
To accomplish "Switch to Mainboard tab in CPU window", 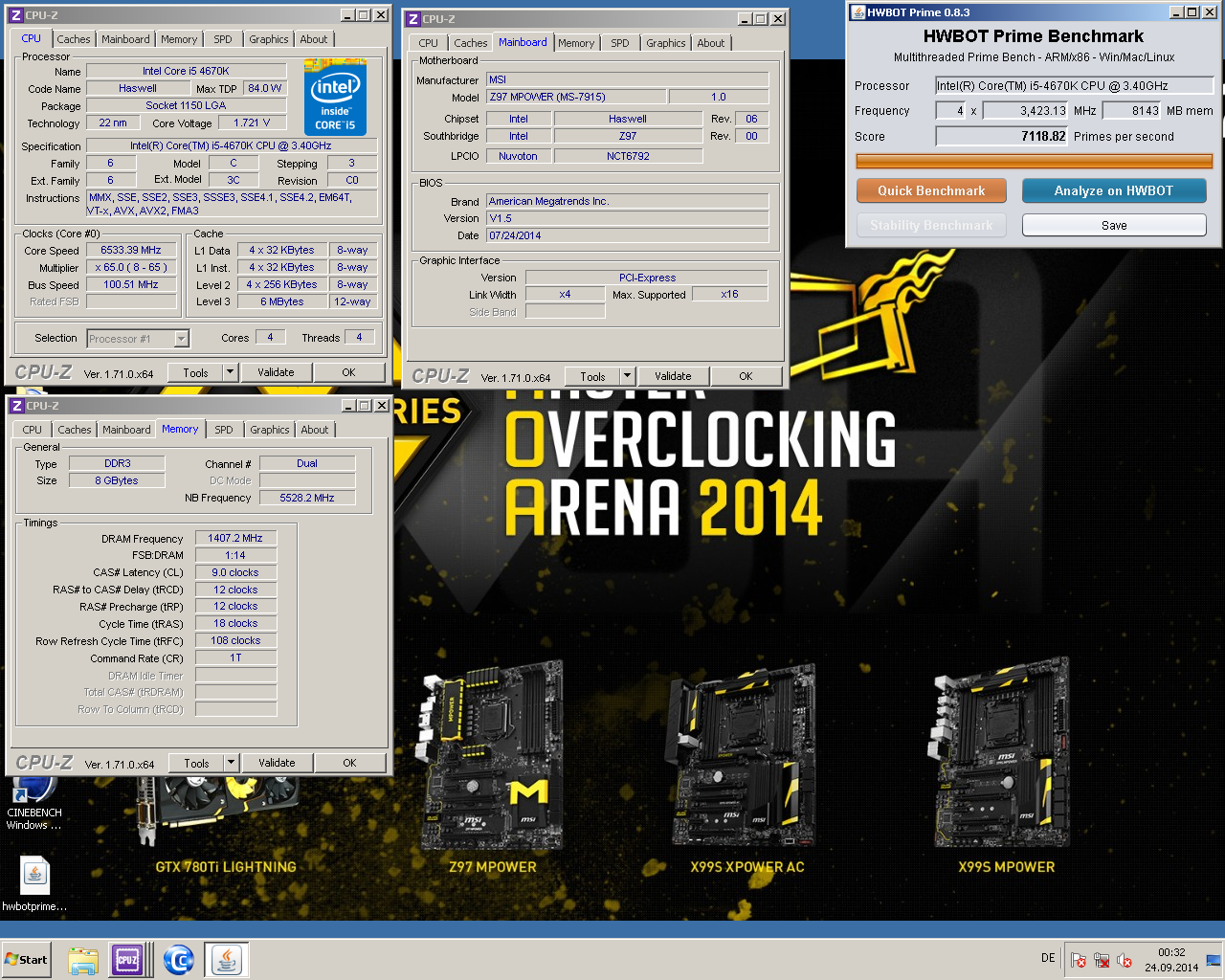I will click(x=125, y=39).
